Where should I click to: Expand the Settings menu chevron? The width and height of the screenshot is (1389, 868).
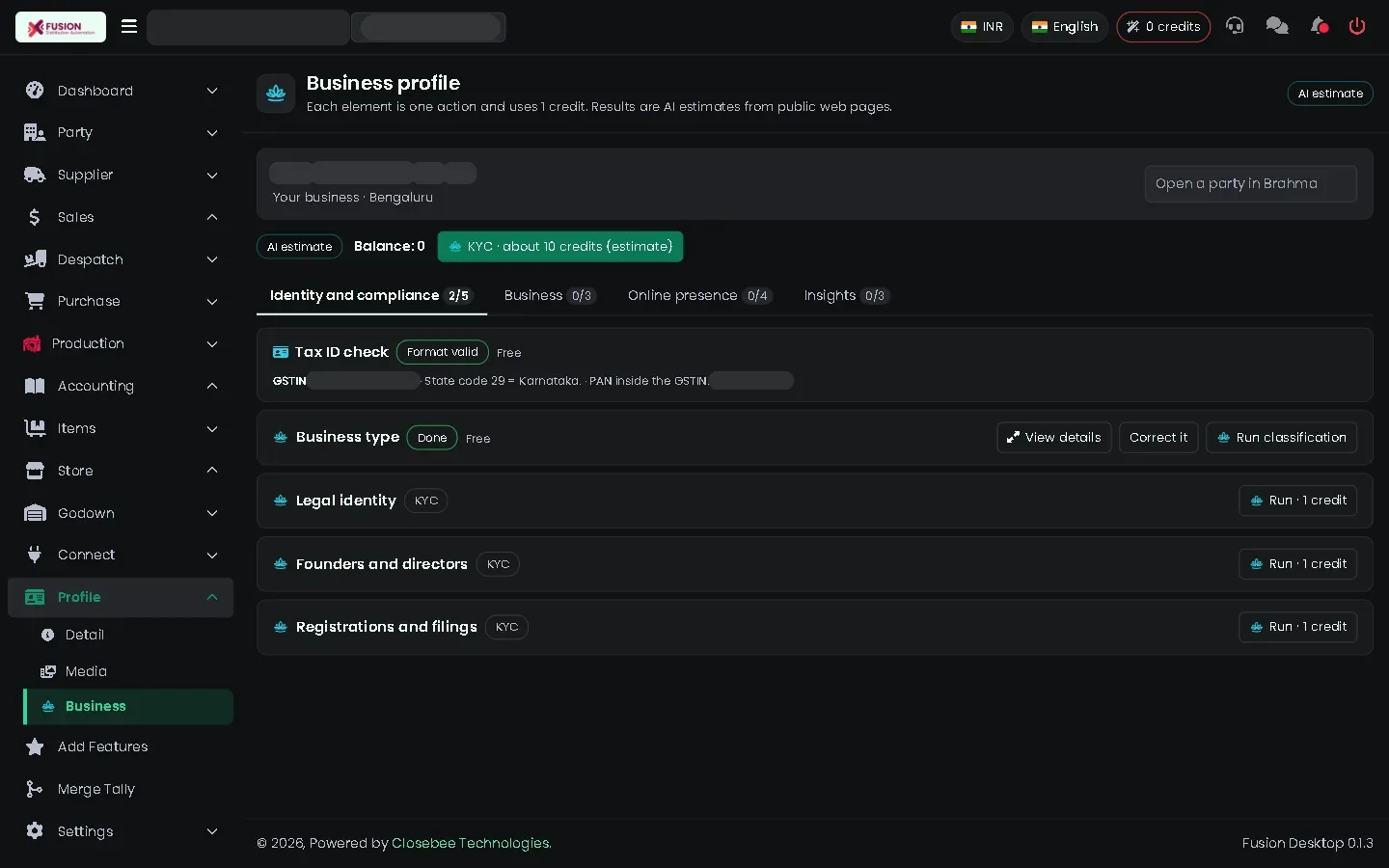(212, 831)
